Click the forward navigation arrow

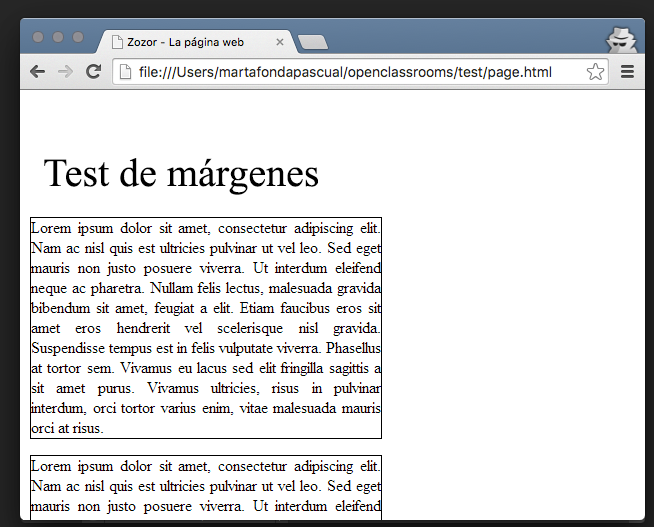[x=65, y=72]
